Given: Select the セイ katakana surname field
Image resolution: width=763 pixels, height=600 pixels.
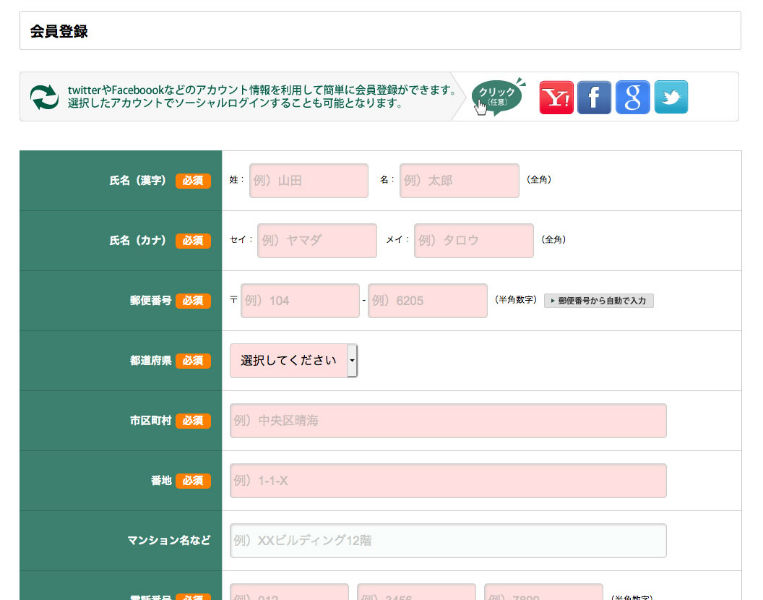Looking at the screenshot, I should click(317, 241).
